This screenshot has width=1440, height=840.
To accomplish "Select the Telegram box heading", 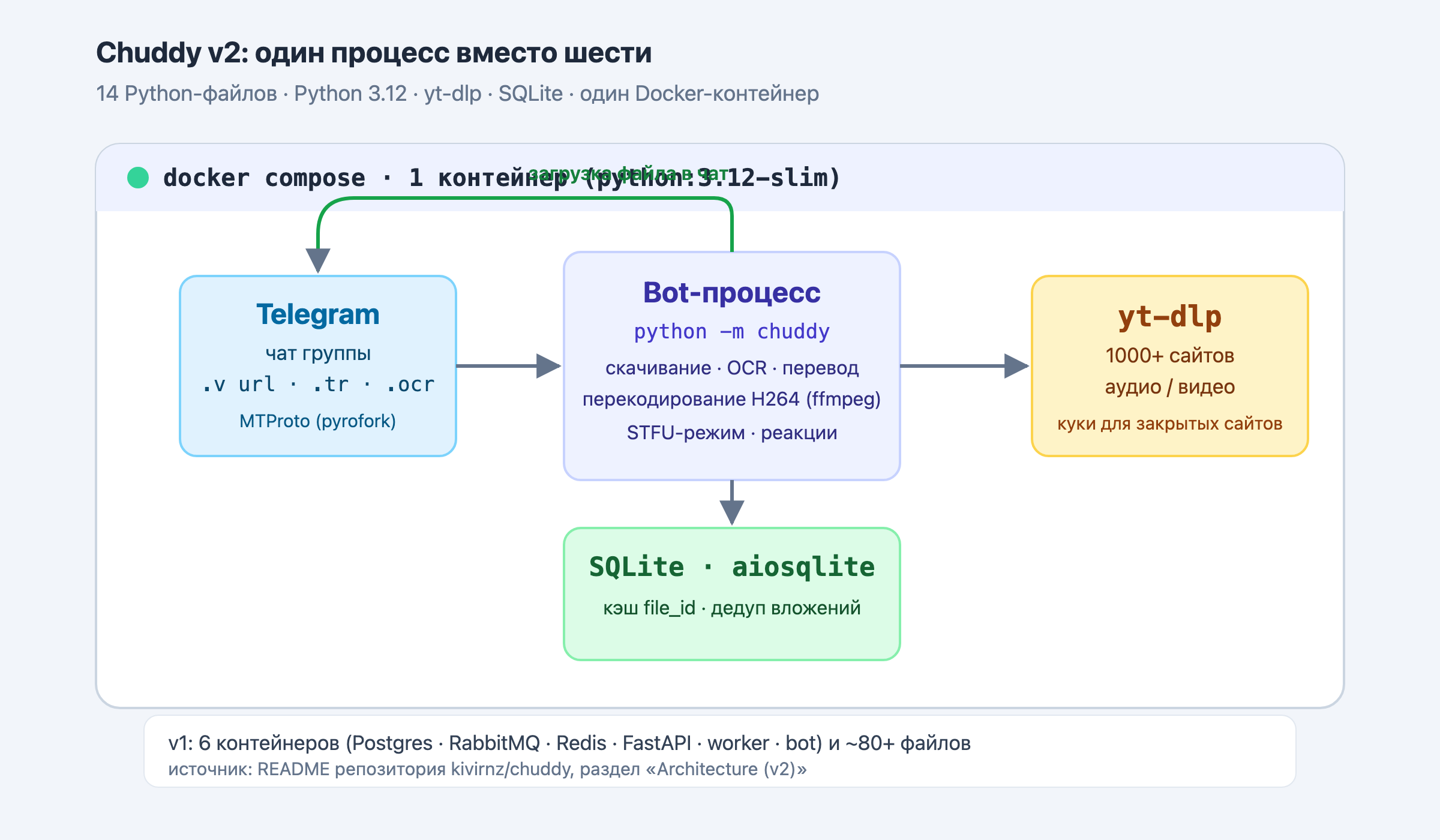I will pyautogui.click(x=318, y=314).
